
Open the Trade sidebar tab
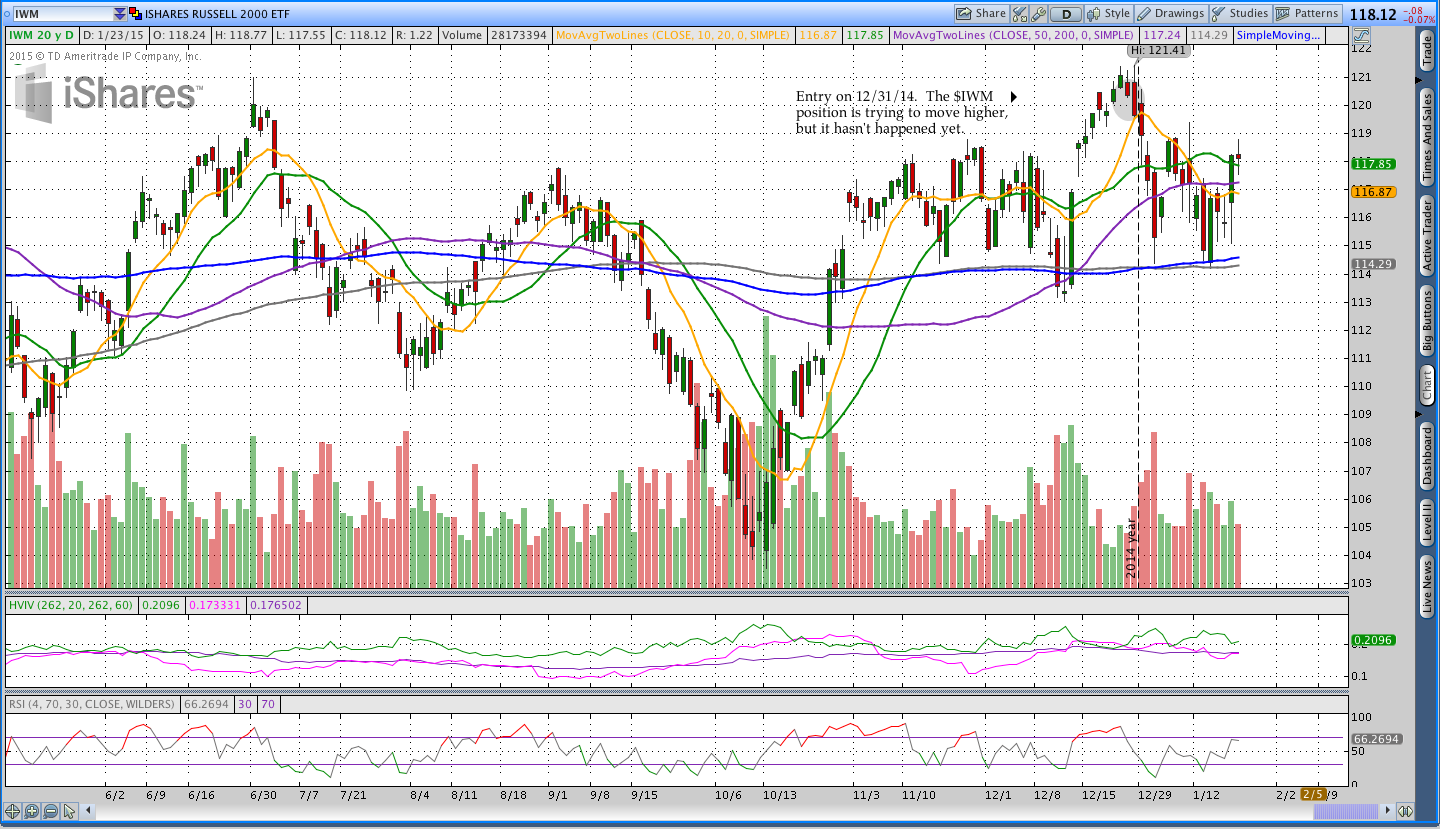1427,53
